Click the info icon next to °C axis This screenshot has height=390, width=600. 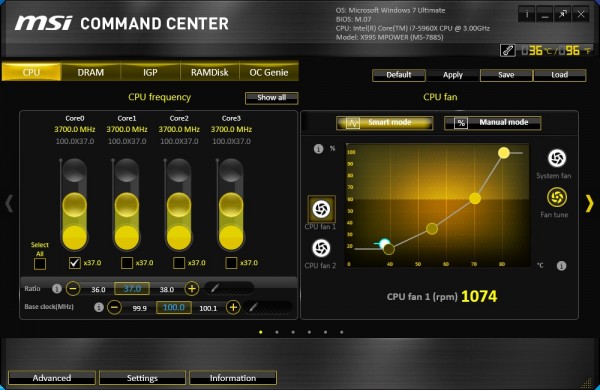click(561, 266)
